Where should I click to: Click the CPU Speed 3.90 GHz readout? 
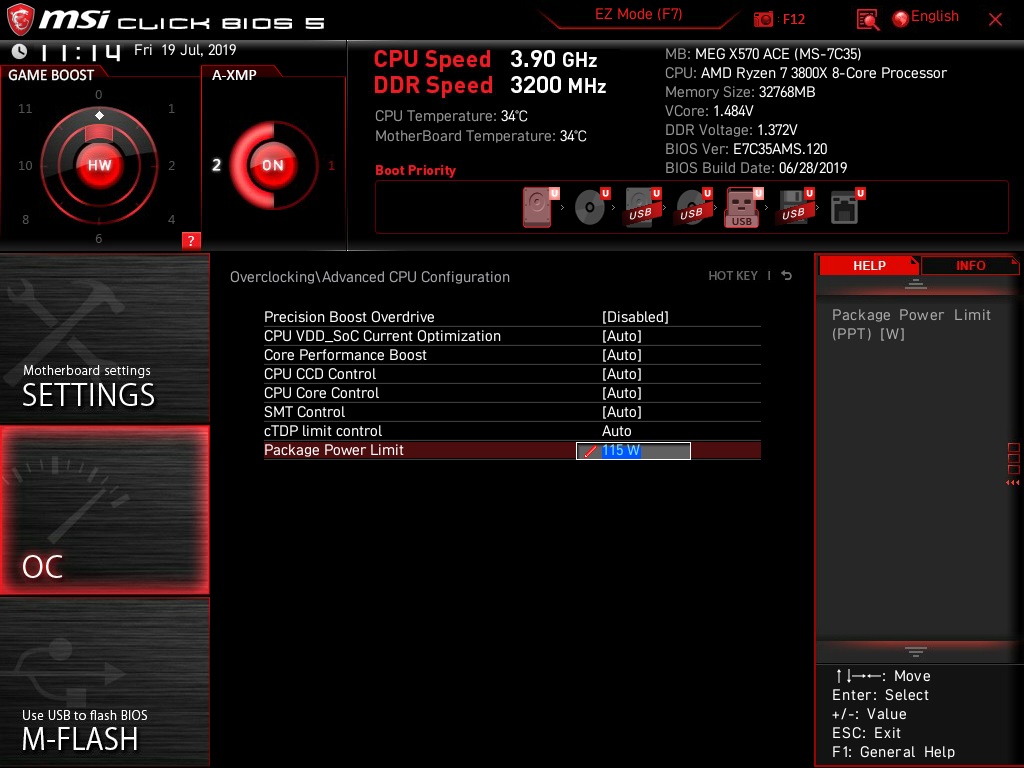485,59
